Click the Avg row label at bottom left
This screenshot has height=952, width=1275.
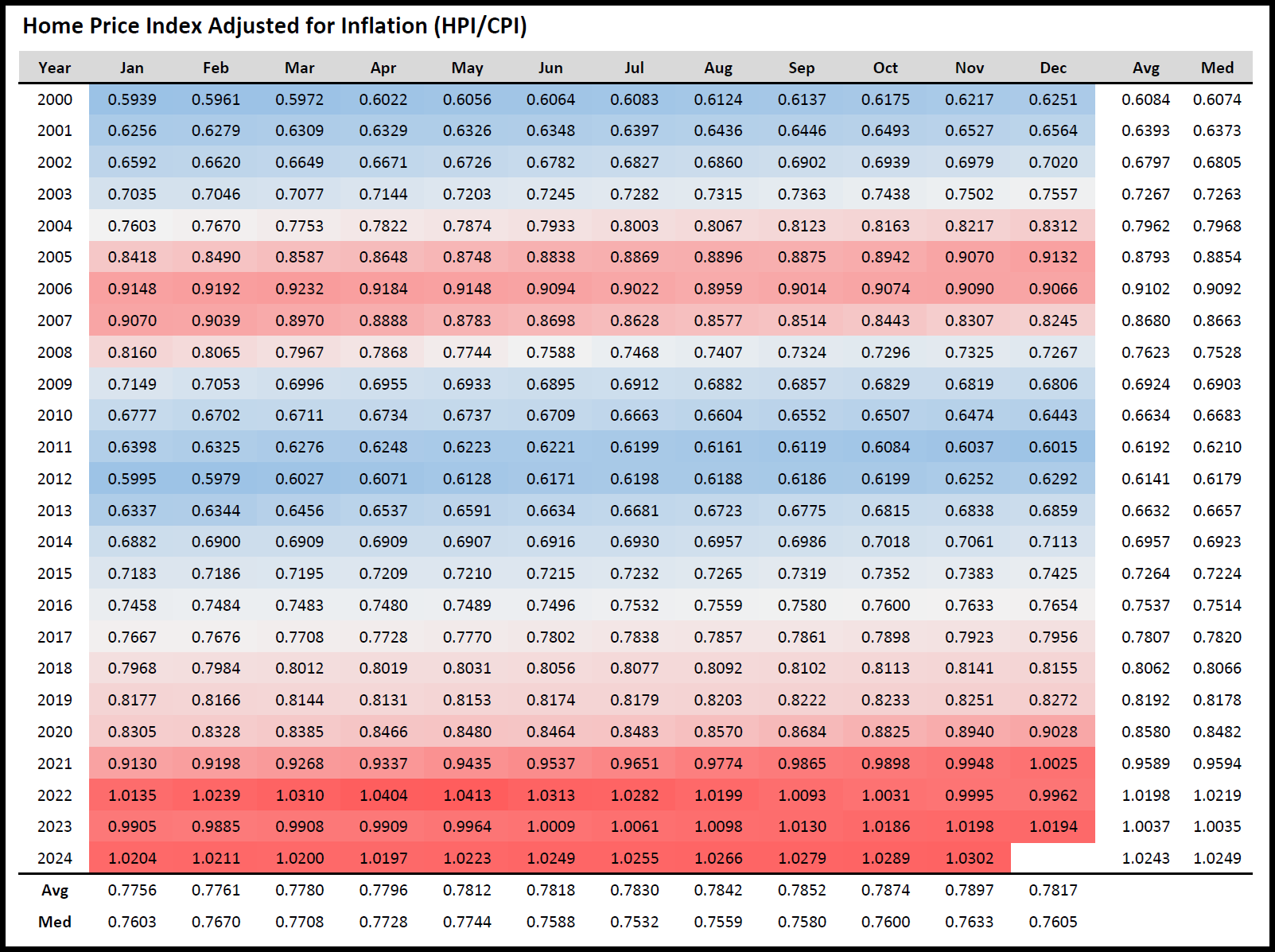54,890
